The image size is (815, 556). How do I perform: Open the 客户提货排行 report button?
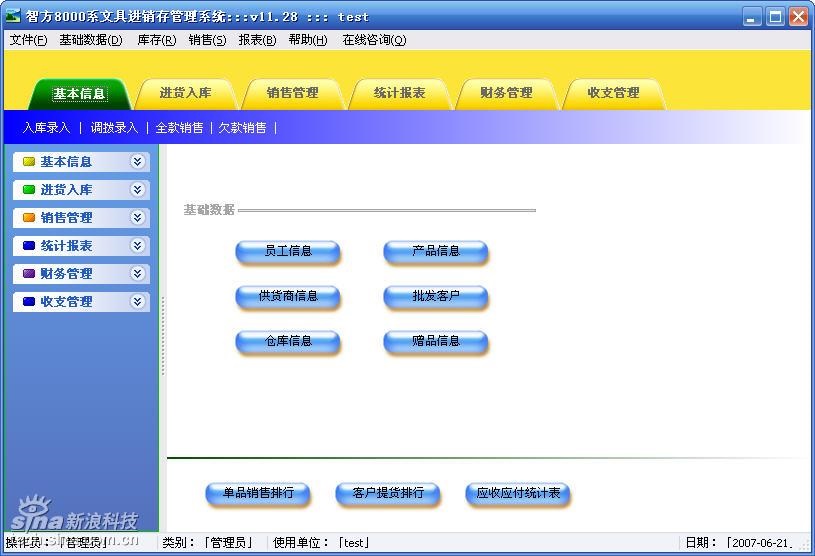tap(388, 494)
